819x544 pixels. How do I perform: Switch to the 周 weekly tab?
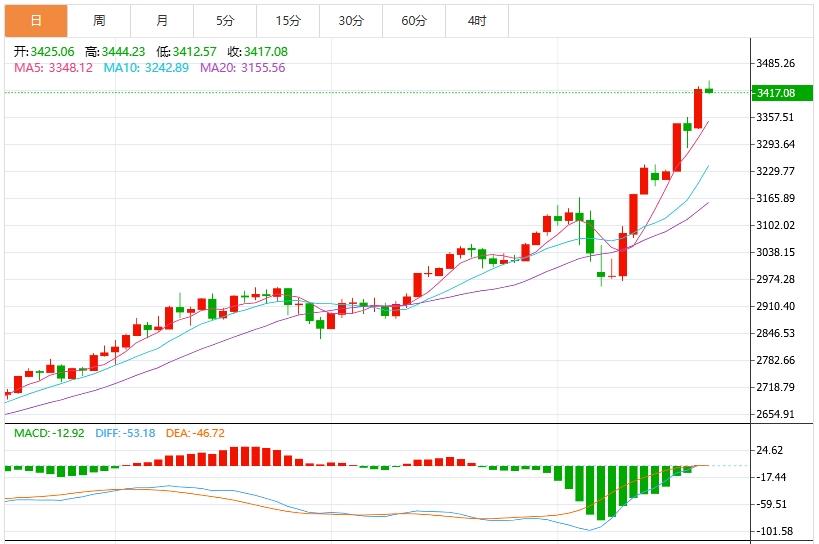[x=99, y=20]
